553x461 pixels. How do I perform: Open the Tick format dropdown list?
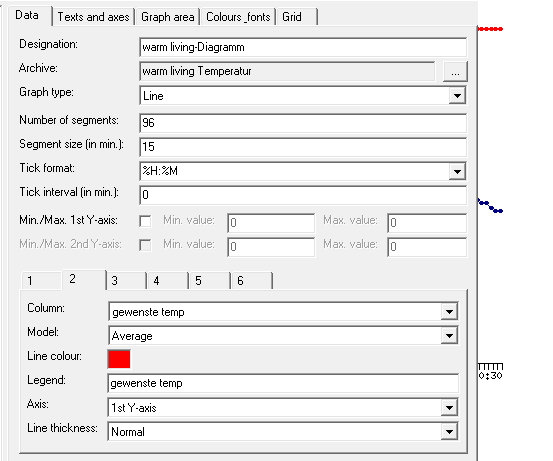pyautogui.click(x=457, y=171)
